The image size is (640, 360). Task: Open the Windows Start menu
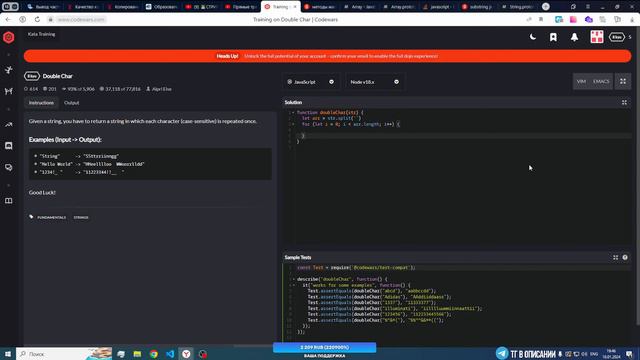[8, 354]
